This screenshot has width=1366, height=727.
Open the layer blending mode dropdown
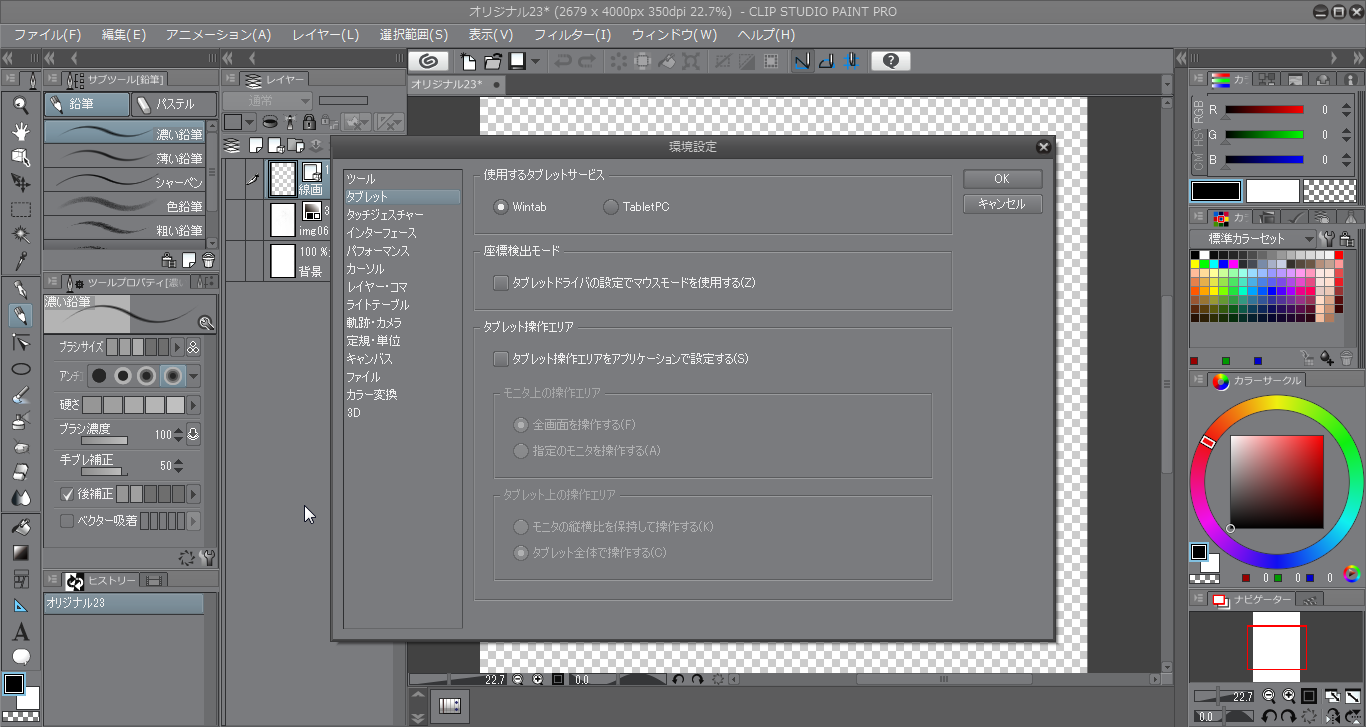click(267, 101)
